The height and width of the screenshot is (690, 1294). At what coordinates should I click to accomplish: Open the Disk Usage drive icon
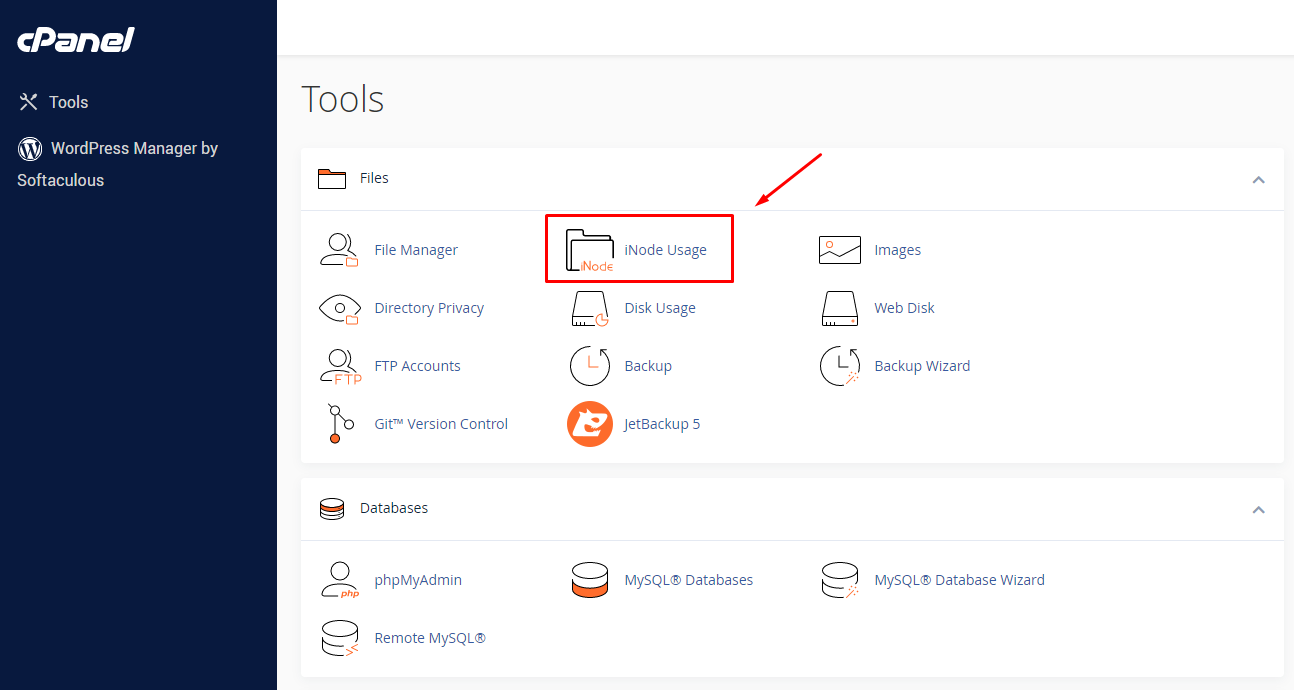589,308
